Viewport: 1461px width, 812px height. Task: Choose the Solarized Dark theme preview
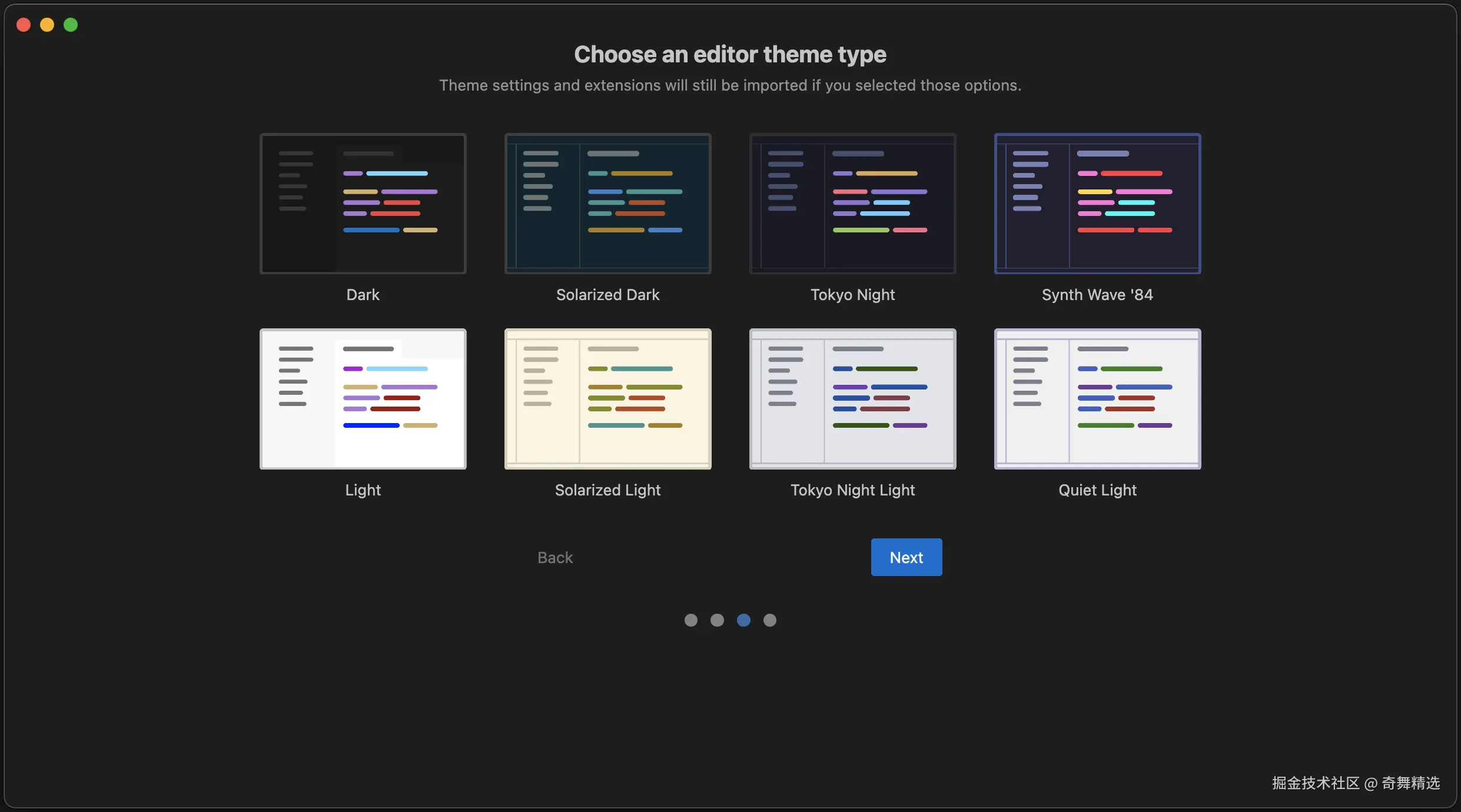(x=607, y=204)
